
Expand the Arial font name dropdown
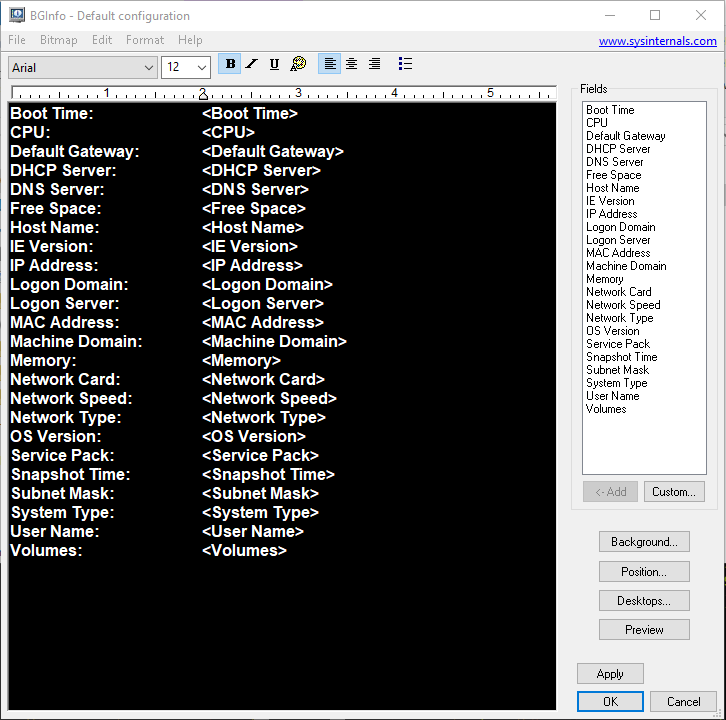tap(147, 67)
